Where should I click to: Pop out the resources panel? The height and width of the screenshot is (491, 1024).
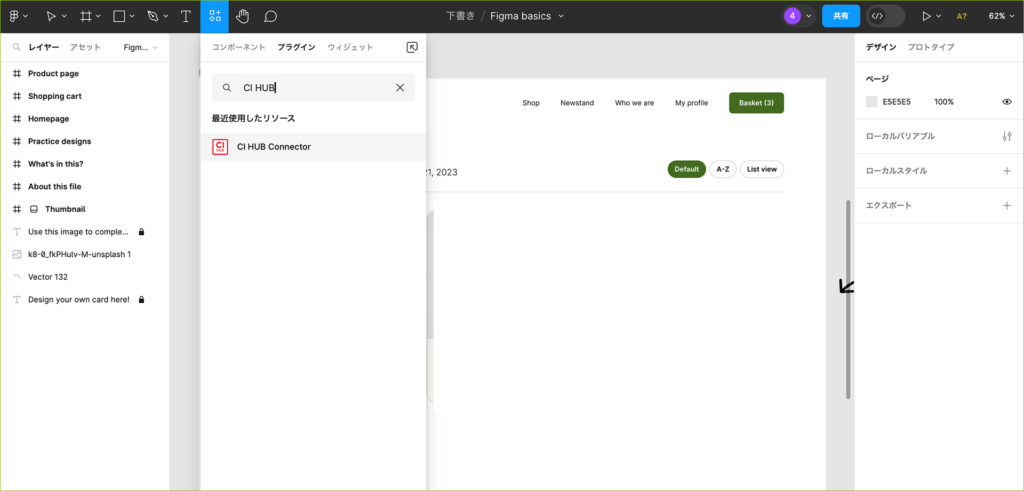click(412, 47)
